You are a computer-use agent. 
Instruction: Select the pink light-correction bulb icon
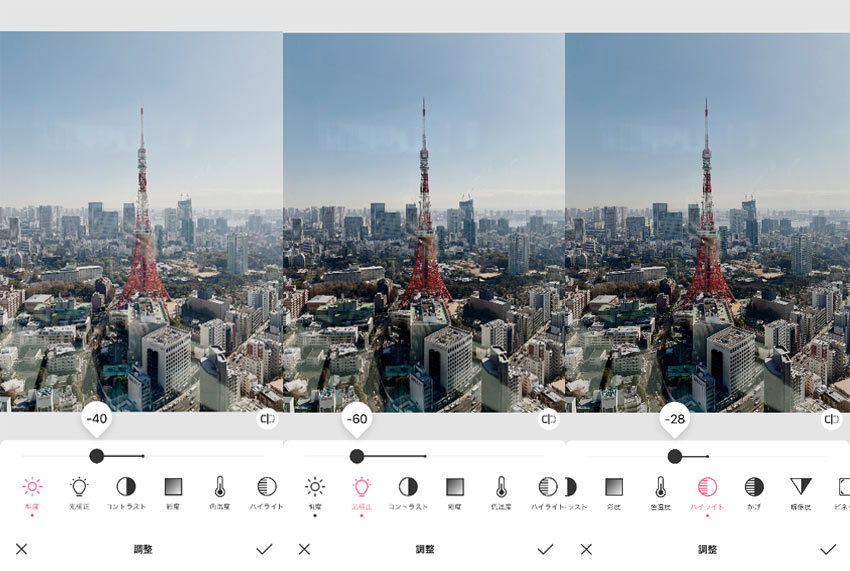tap(361, 487)
